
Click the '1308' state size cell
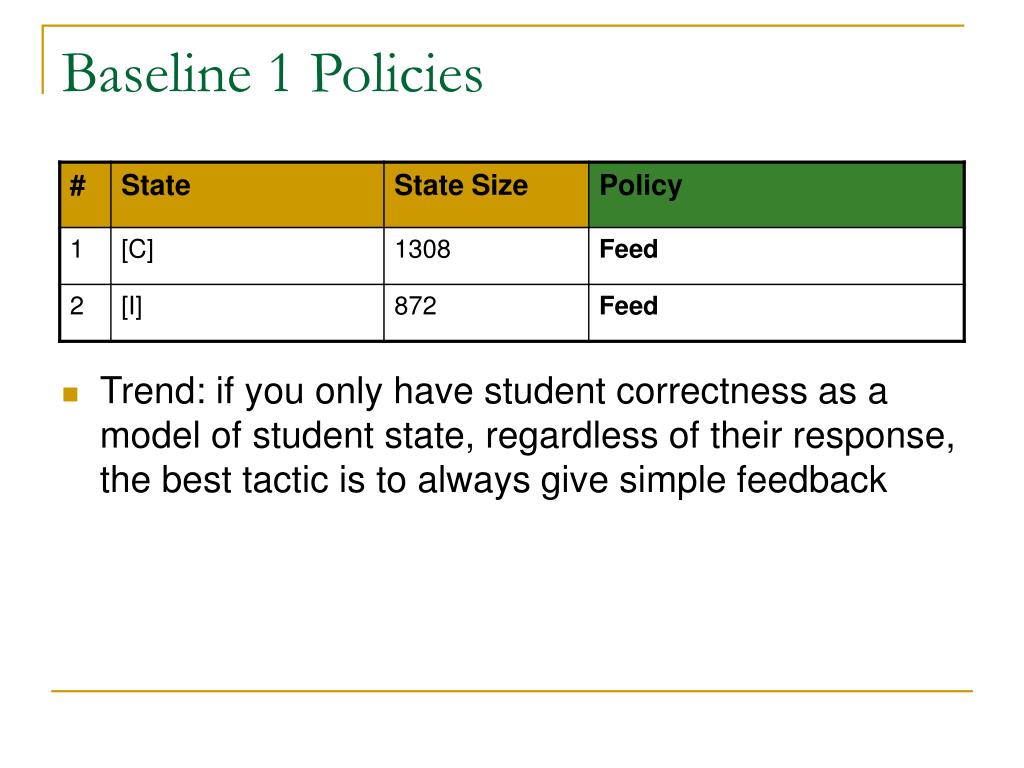click(x=486, y=255)
